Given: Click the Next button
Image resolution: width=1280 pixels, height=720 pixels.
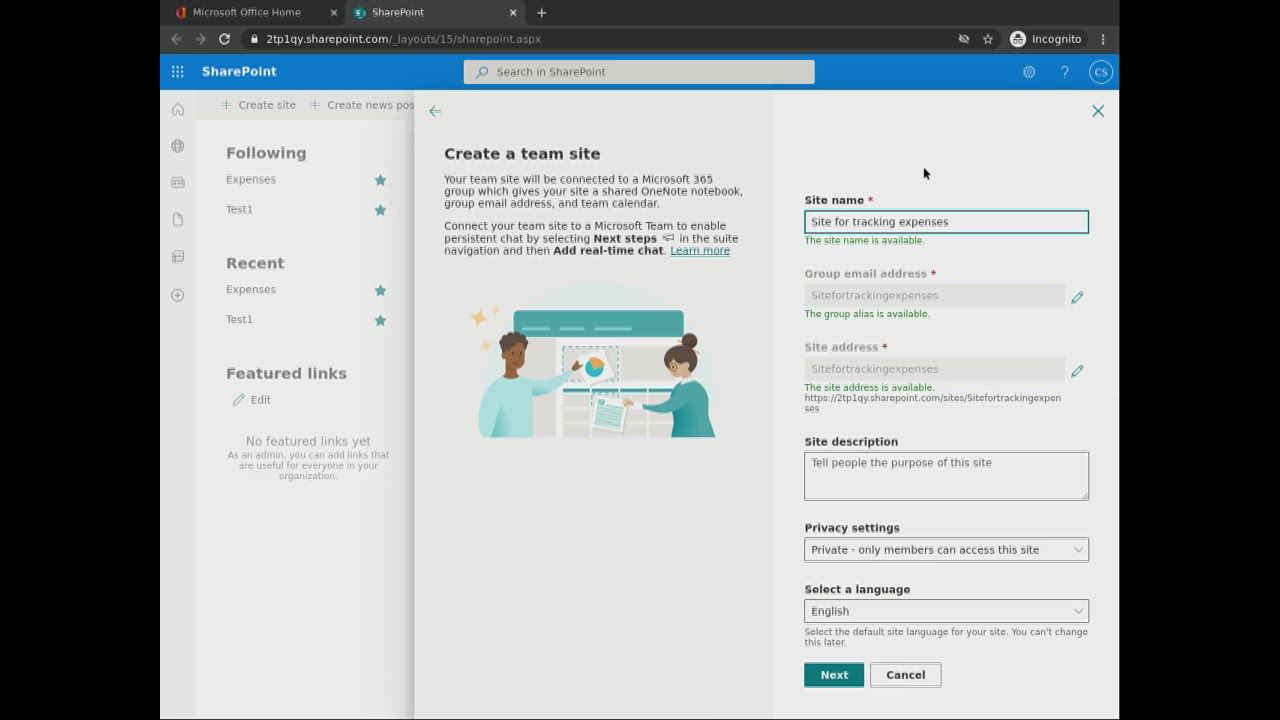Looking at the screenshot, I should 834,675.
